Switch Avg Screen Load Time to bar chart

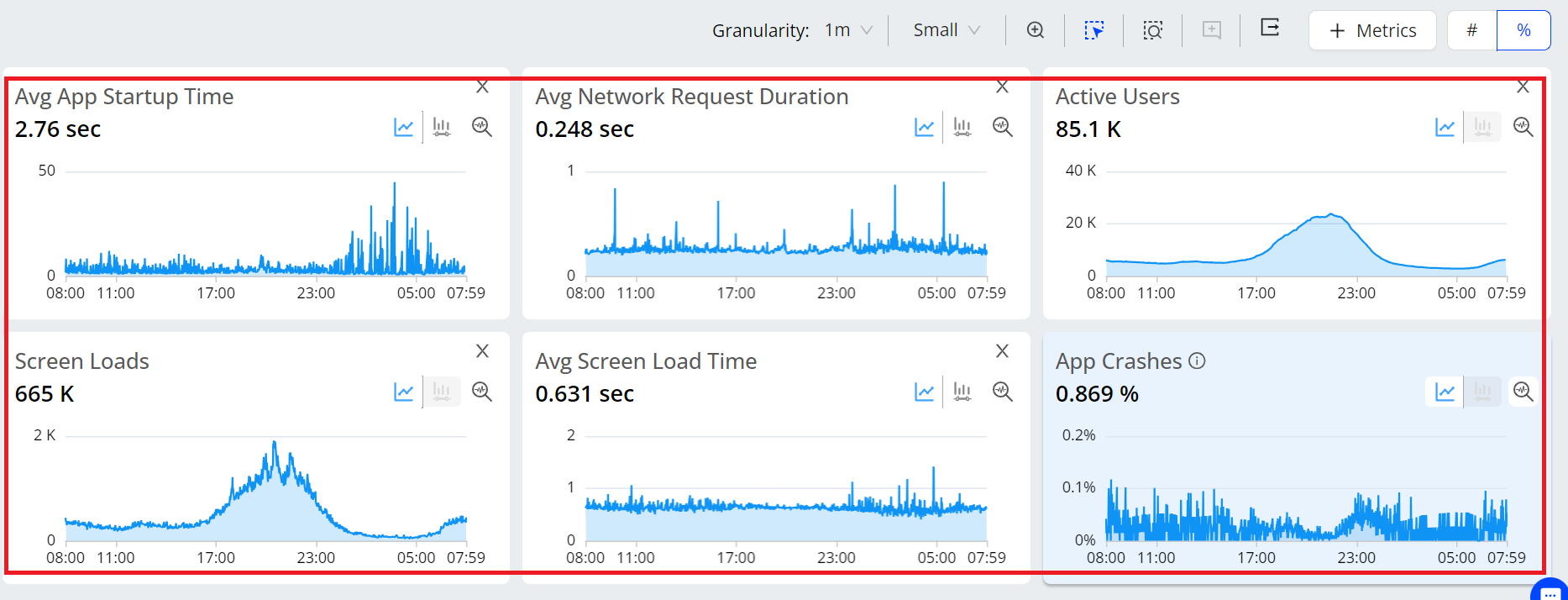962,392
